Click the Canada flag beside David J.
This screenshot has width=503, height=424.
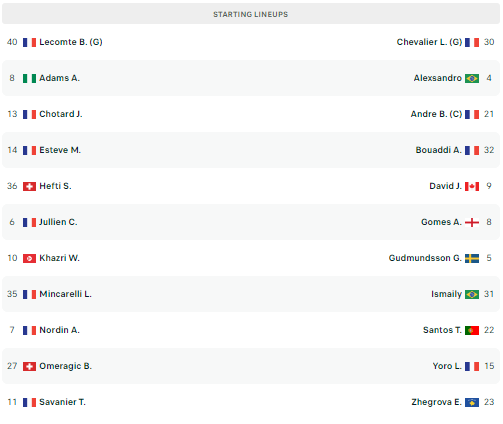(x=472, y=186)
